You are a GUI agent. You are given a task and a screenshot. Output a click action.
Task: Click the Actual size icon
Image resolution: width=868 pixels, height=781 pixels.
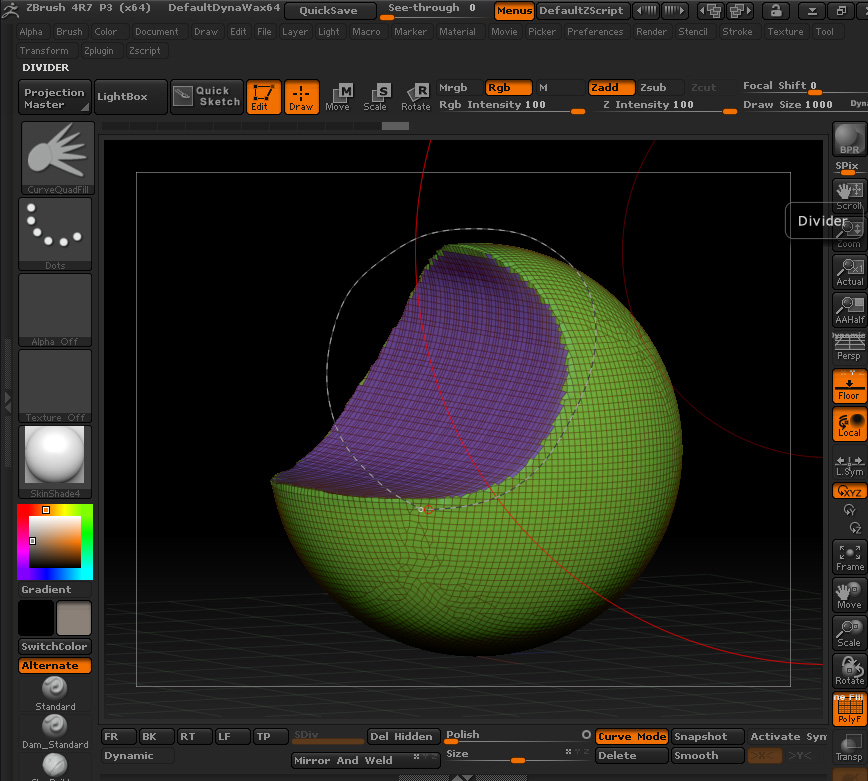tap(849, 272)
